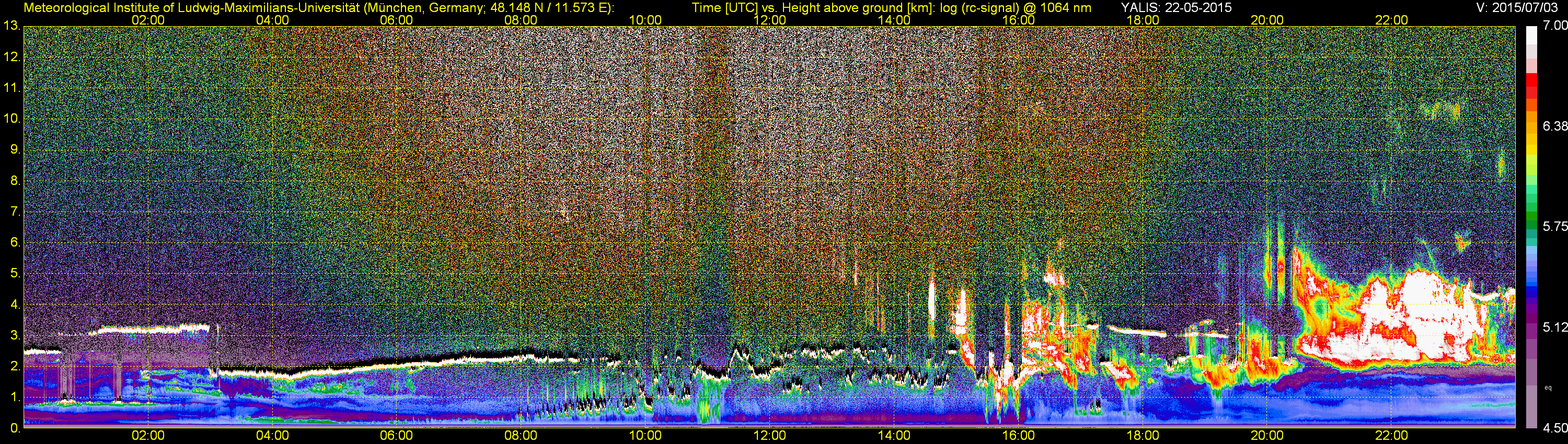Click the 12:00 label on the top time axis
The height and width of the screenshot is (444, 1568).
pos(769,20)
